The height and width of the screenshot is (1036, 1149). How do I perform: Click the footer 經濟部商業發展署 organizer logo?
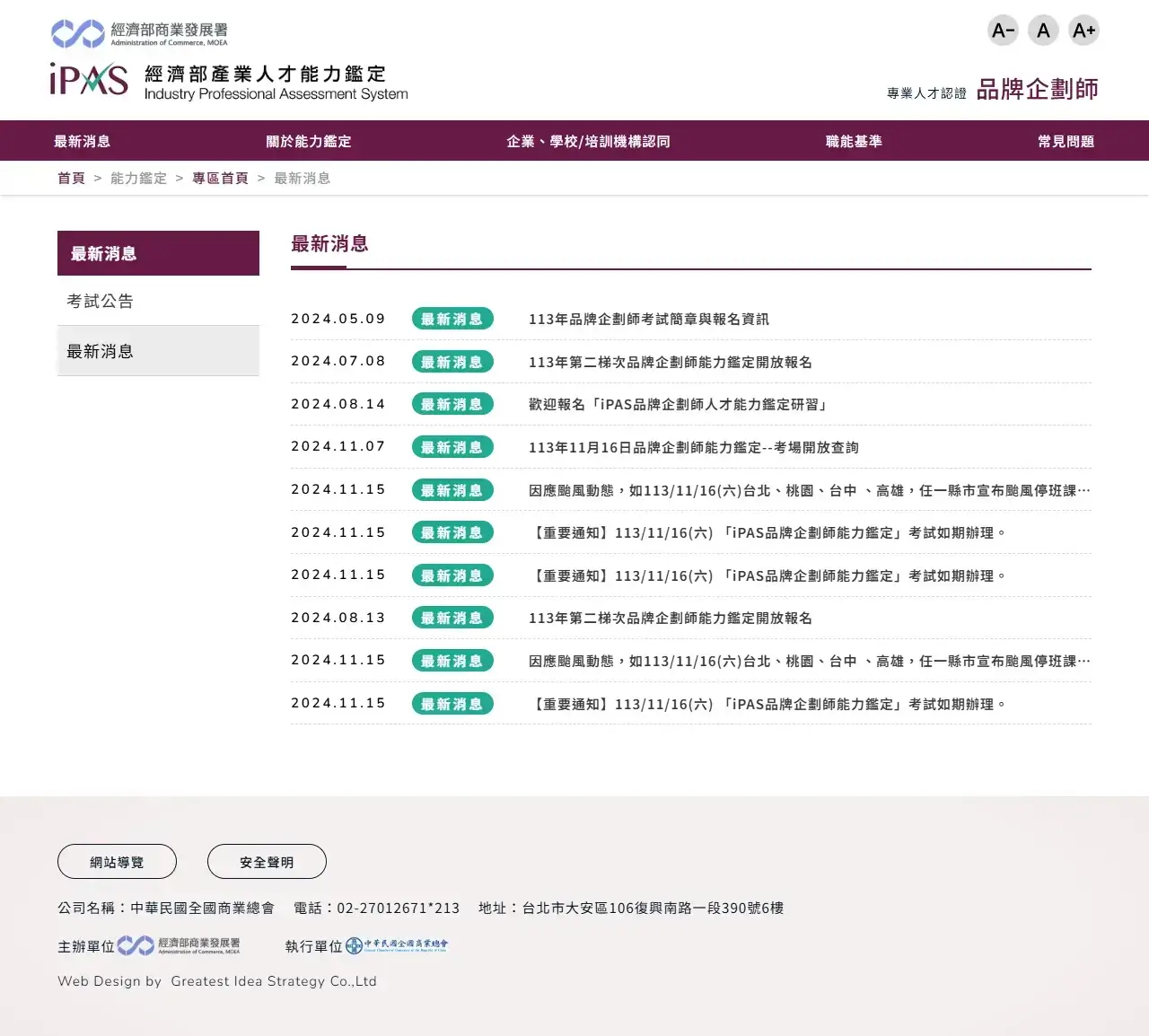pos(179,945)
